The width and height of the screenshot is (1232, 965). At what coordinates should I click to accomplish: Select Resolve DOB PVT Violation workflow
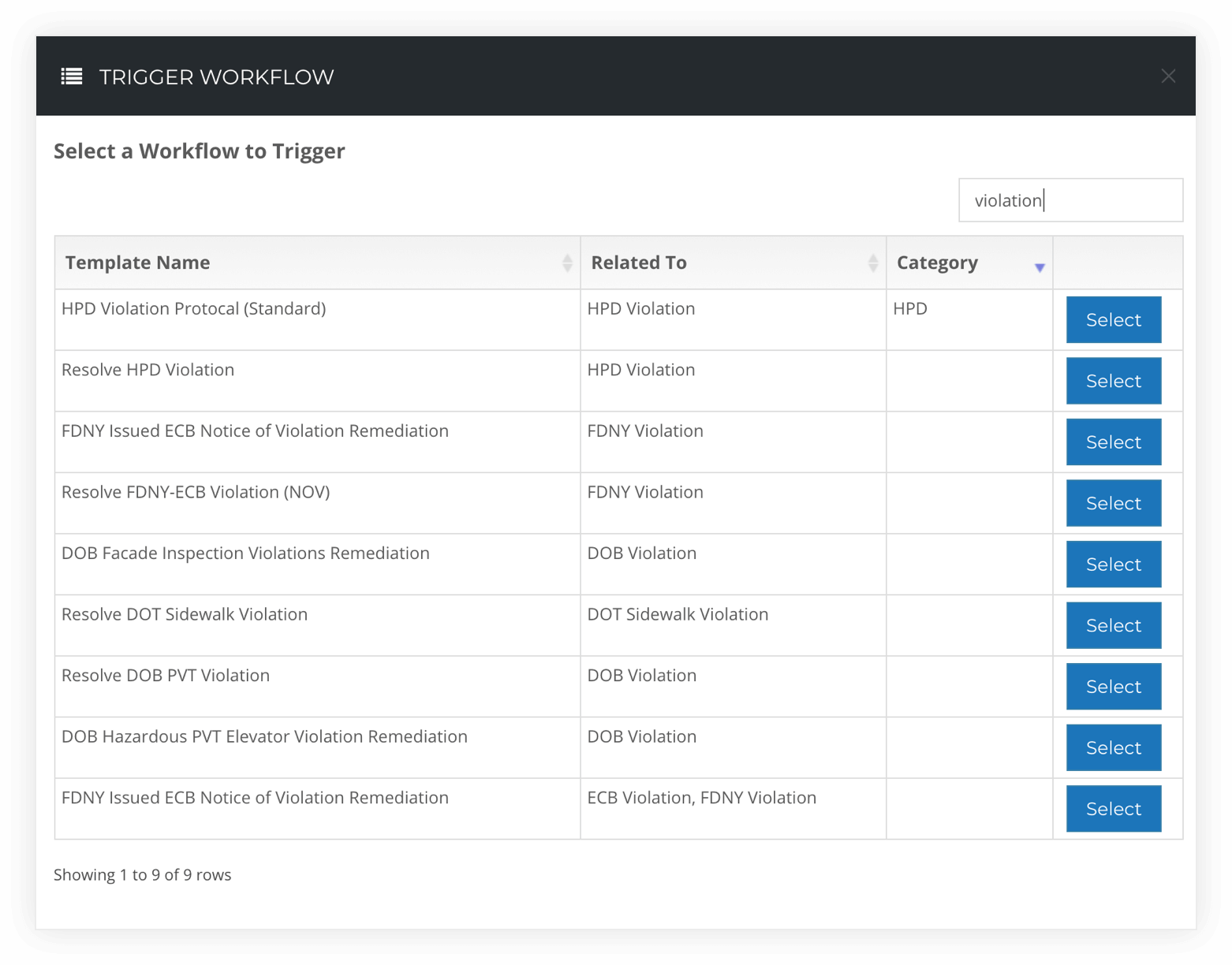click(1113, 687)
